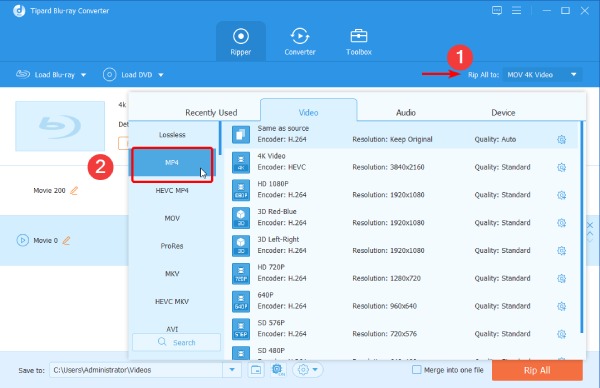Click the Rip All button
Image resolution: width=600 pixels, height=388 pixels.
tap(537, 370)
